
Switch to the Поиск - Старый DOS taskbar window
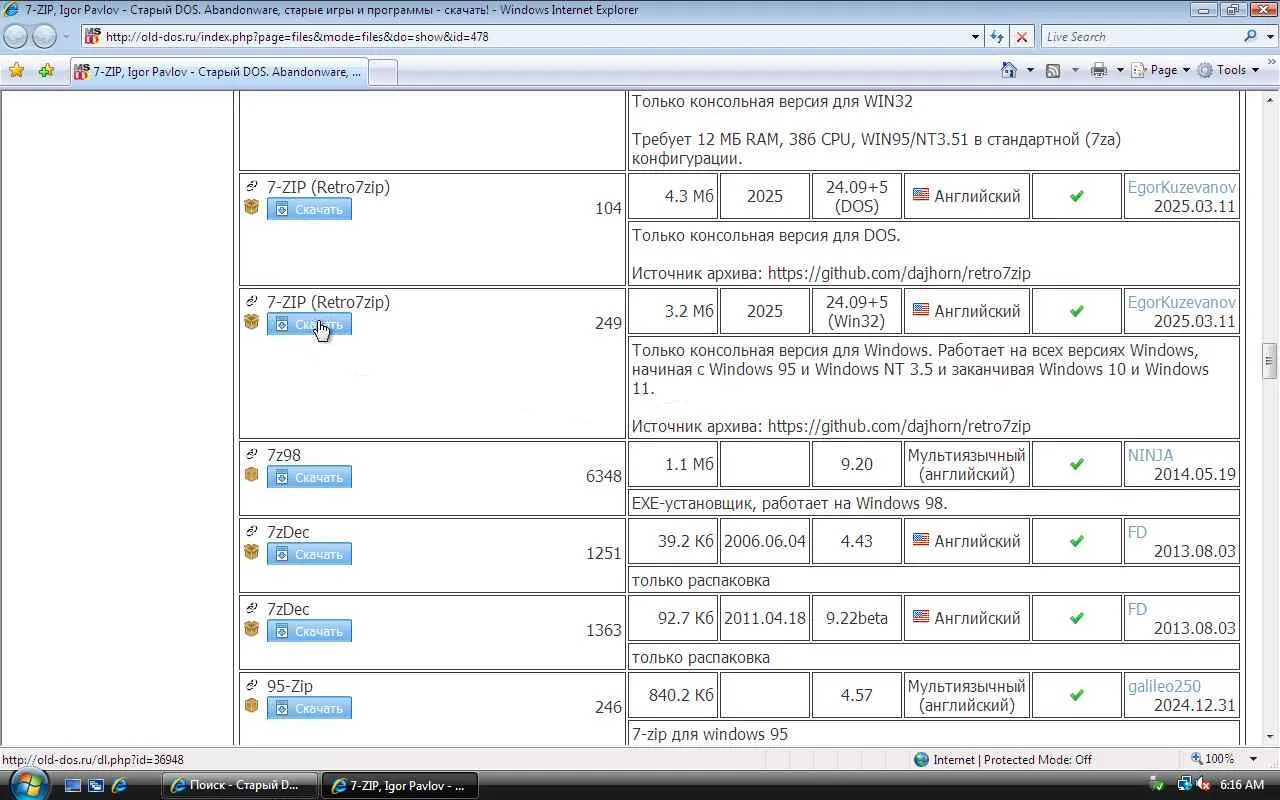(x=240, y=786)
